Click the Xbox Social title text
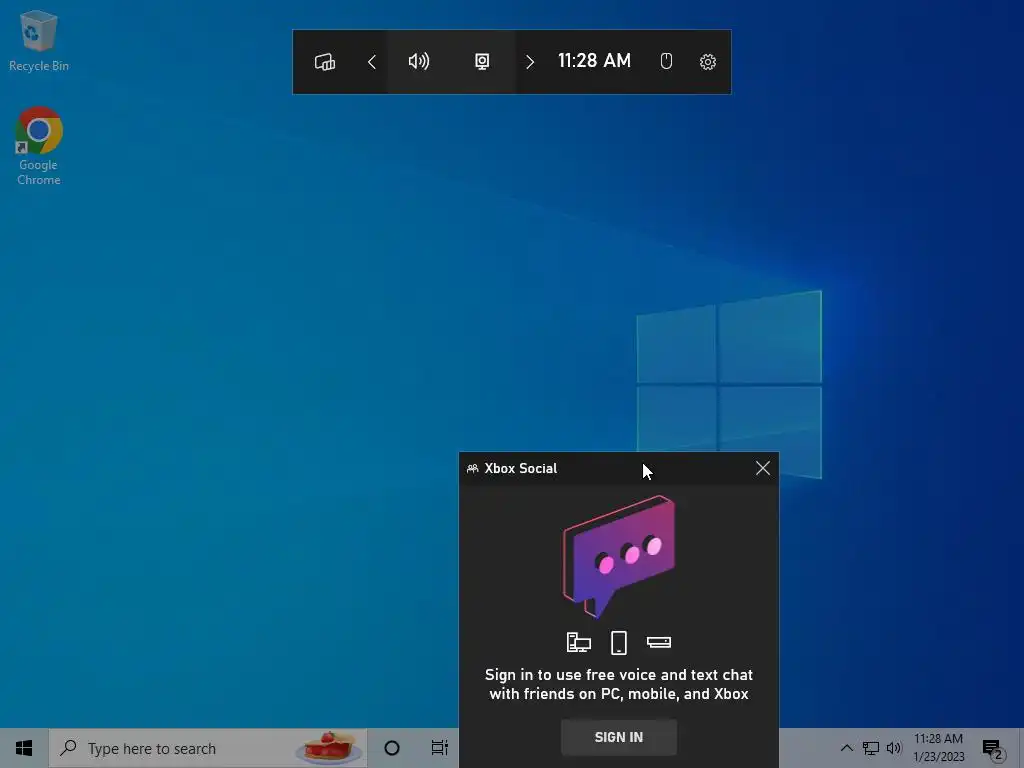1024x768 pixels. [x=520, y=468]
